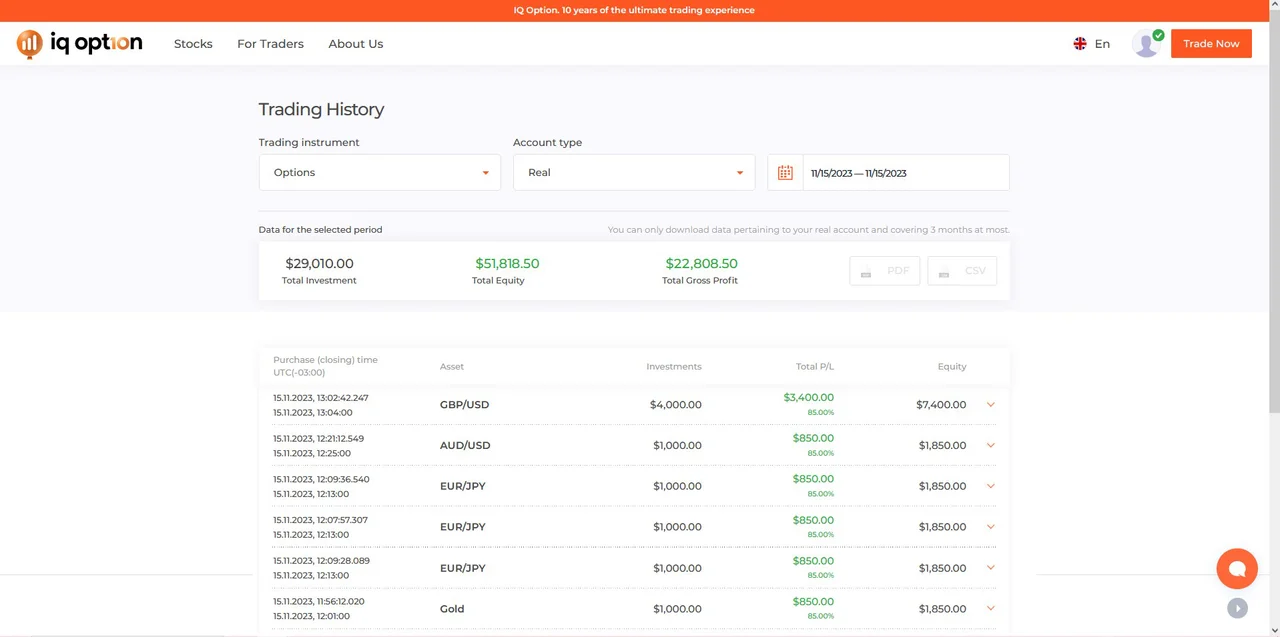Click the $7,400.00 equity value
The image size is (1280, 637).
941,405
